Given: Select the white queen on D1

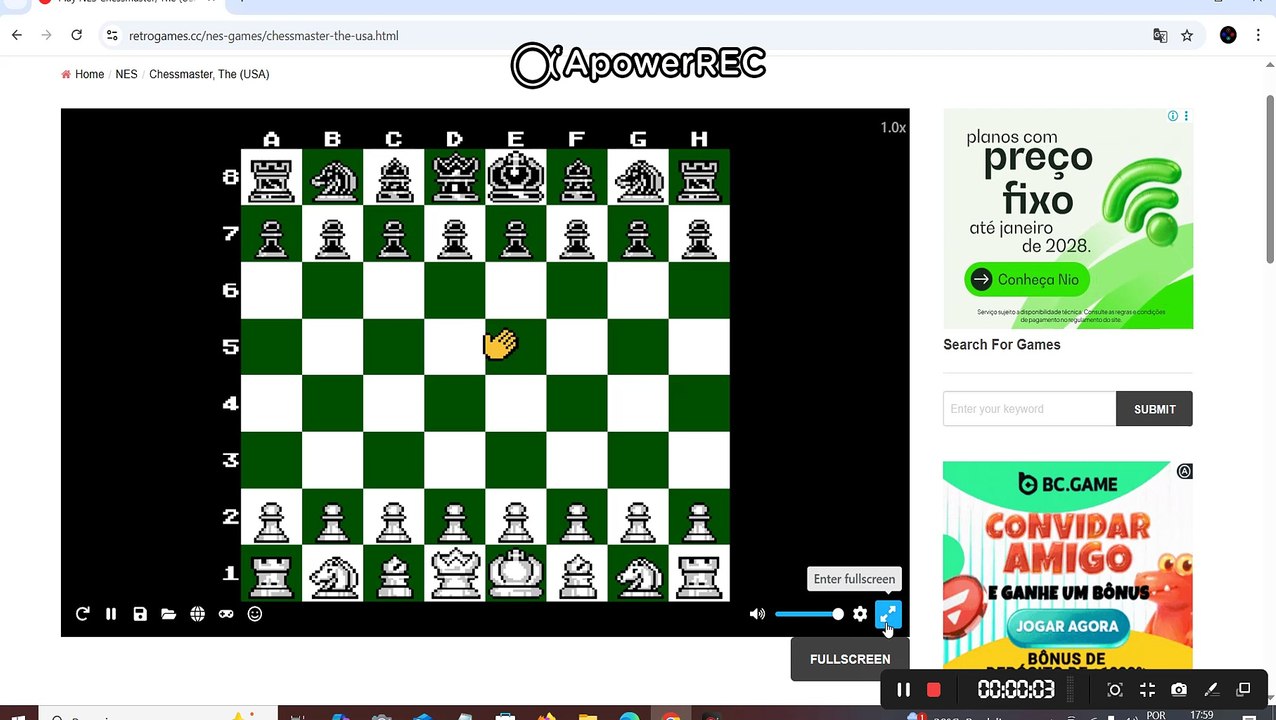Looking at the screenshot, I should [x=455, y=573].
